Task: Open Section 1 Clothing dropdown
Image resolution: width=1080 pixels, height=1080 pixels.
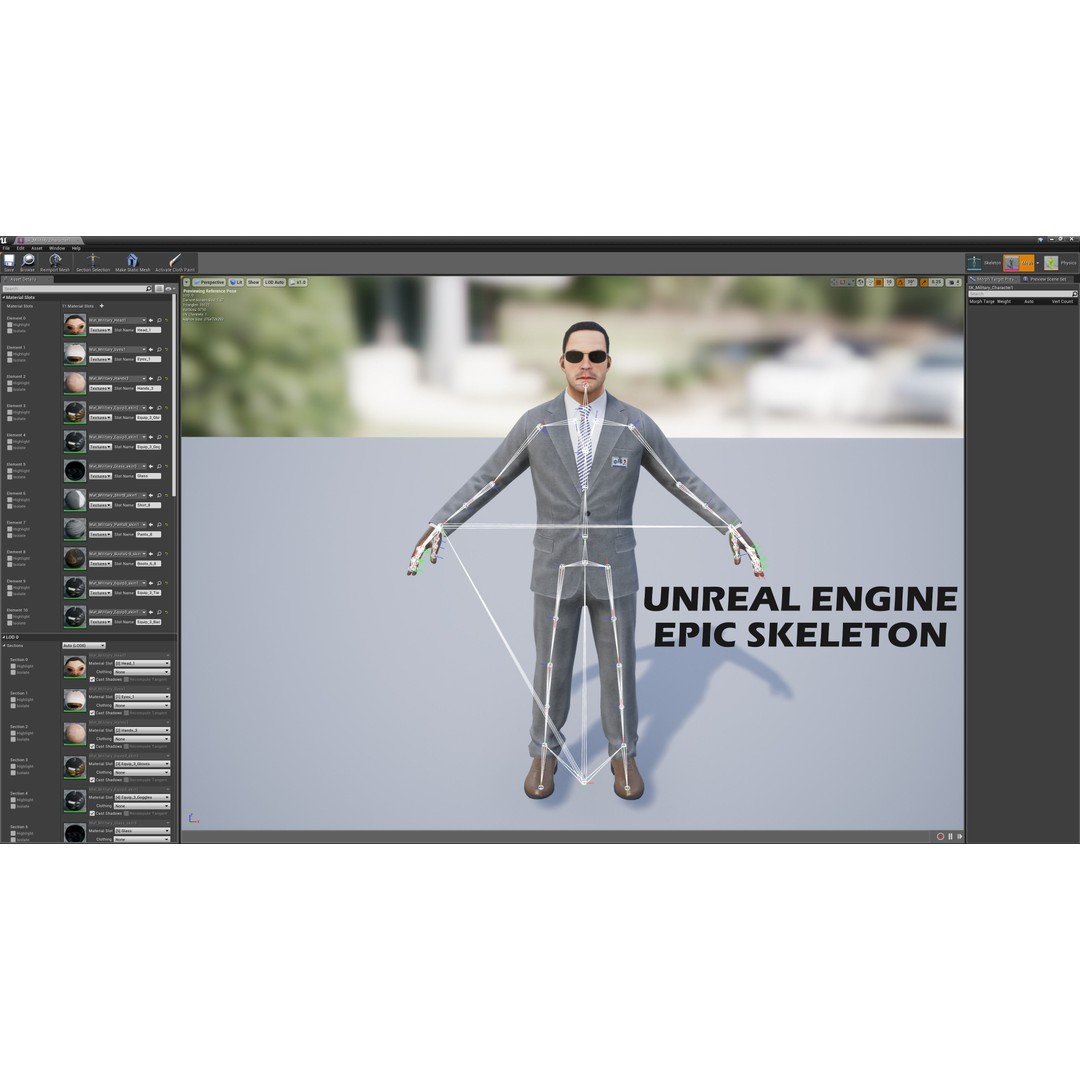Action: tap(142, 705)
